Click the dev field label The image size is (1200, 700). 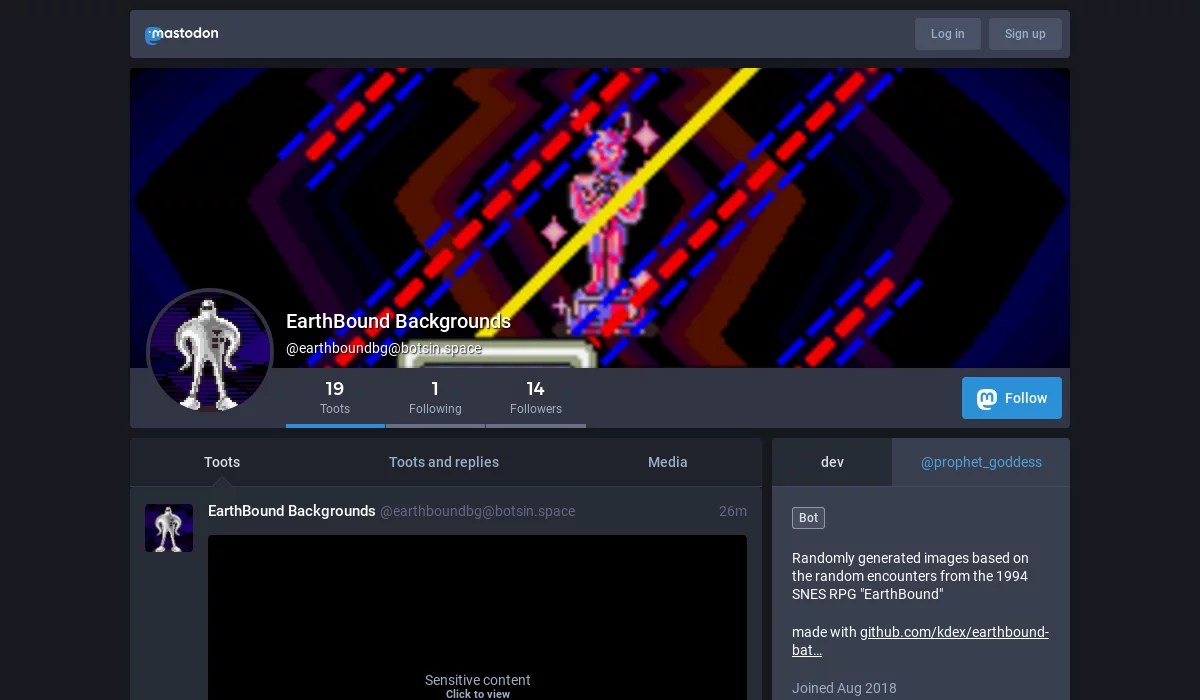click(832, 462)
